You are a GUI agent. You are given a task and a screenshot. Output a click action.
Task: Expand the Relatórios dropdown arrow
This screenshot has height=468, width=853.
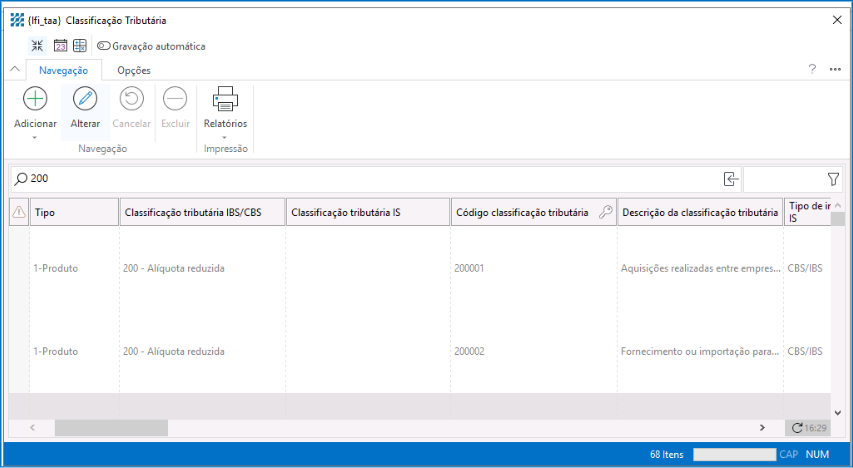[225, 137]
